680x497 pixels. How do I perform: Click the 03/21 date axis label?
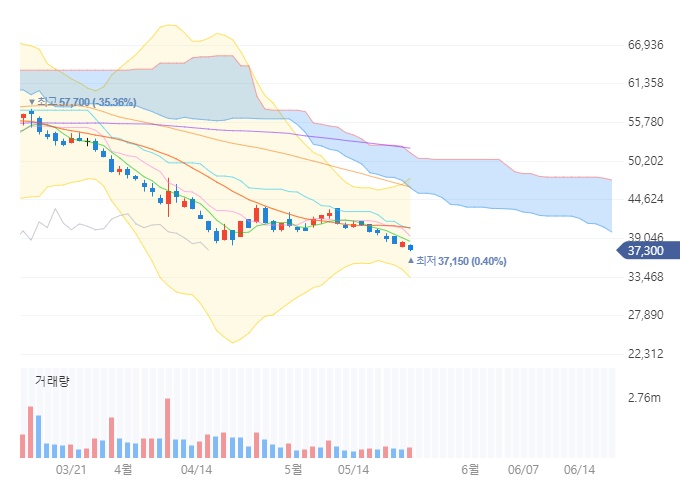[71, 470]
